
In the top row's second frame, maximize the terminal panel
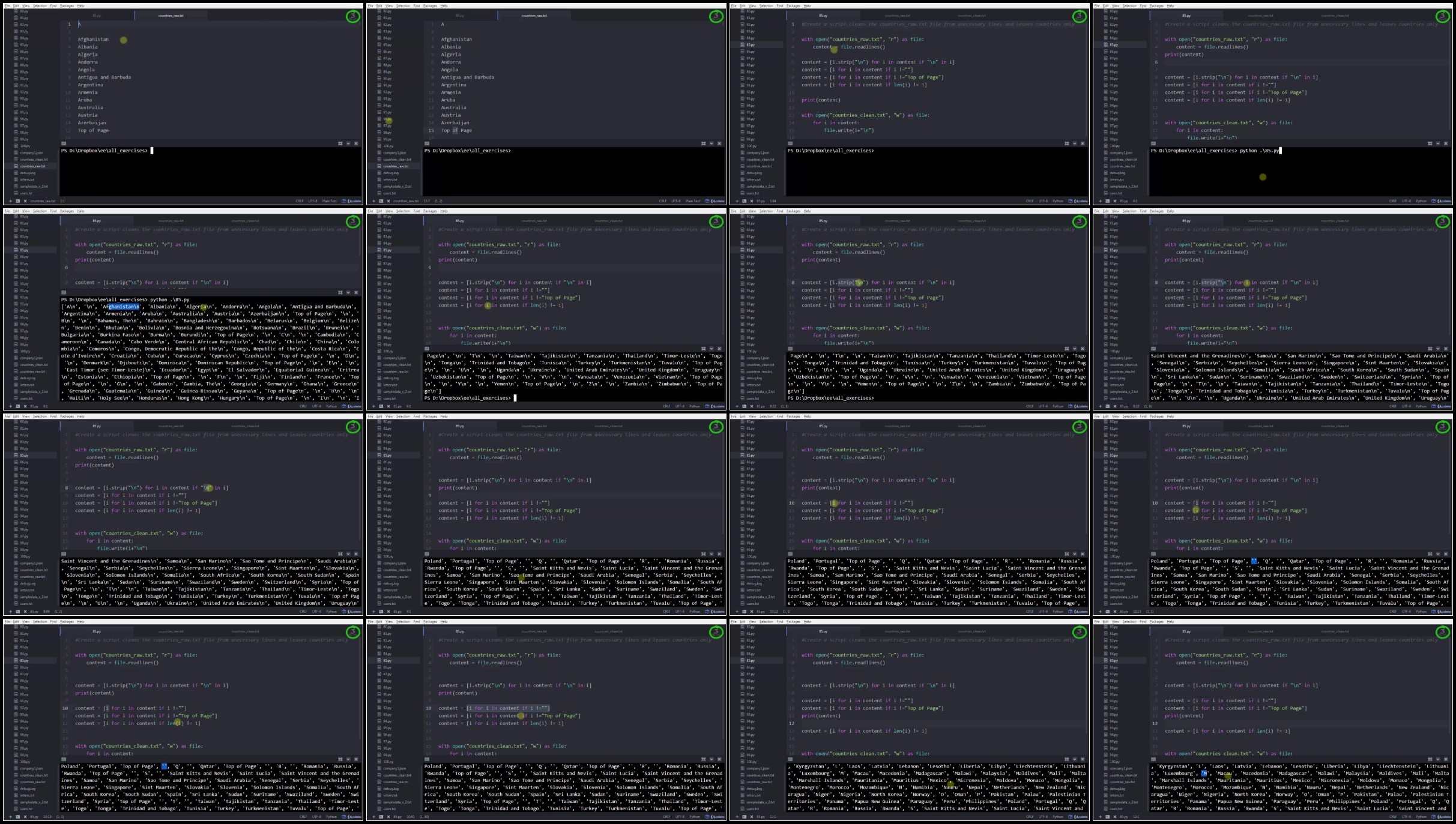[704, 143]
